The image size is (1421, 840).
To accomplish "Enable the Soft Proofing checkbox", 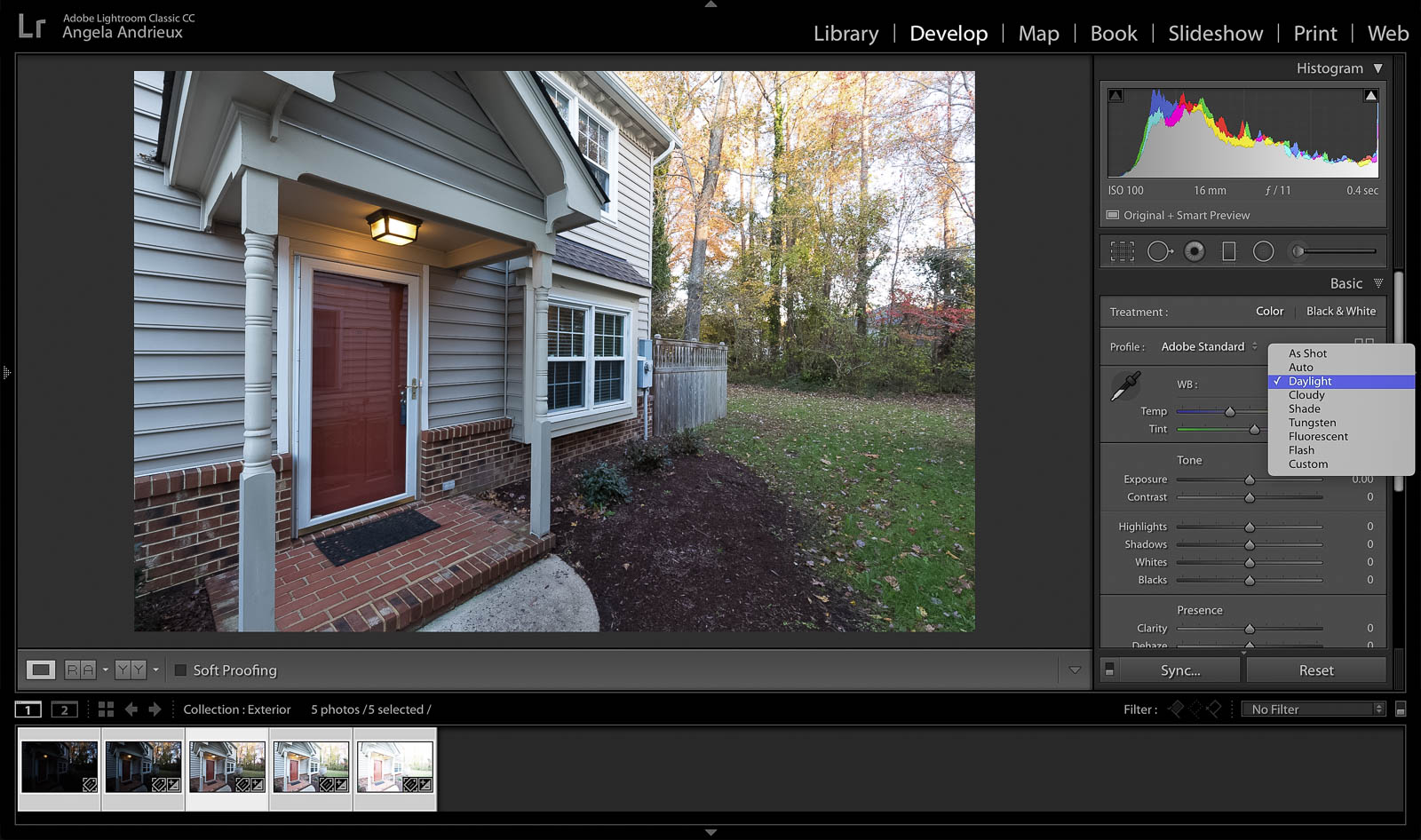I will [180, 670].
